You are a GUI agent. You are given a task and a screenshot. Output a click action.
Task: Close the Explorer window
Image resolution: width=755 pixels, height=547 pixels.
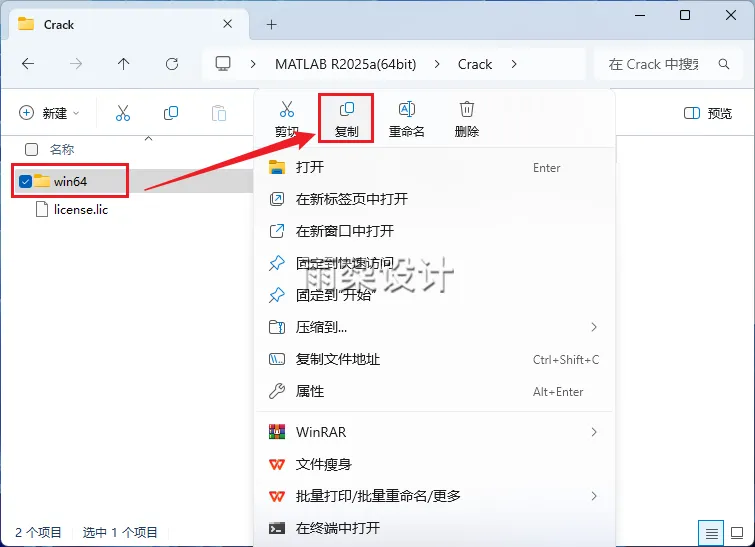(x=730, y=15)
